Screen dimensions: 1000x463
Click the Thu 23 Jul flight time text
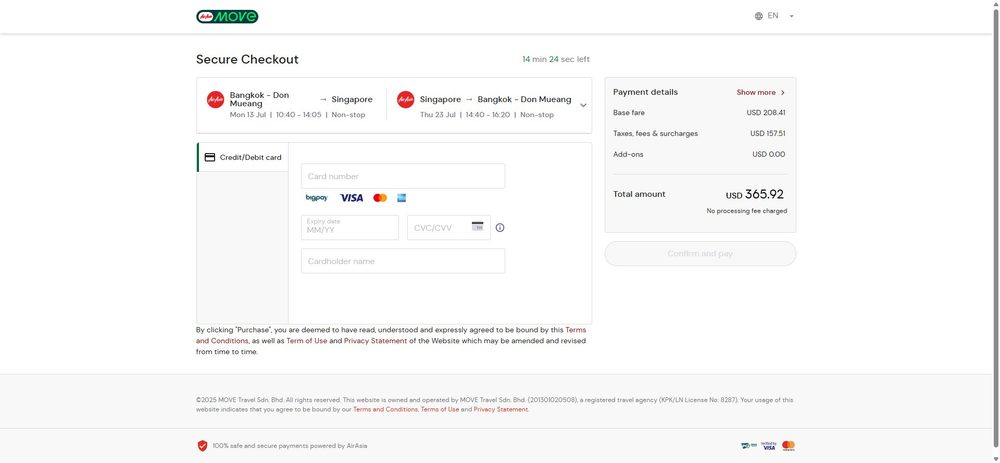click(487, 115)
